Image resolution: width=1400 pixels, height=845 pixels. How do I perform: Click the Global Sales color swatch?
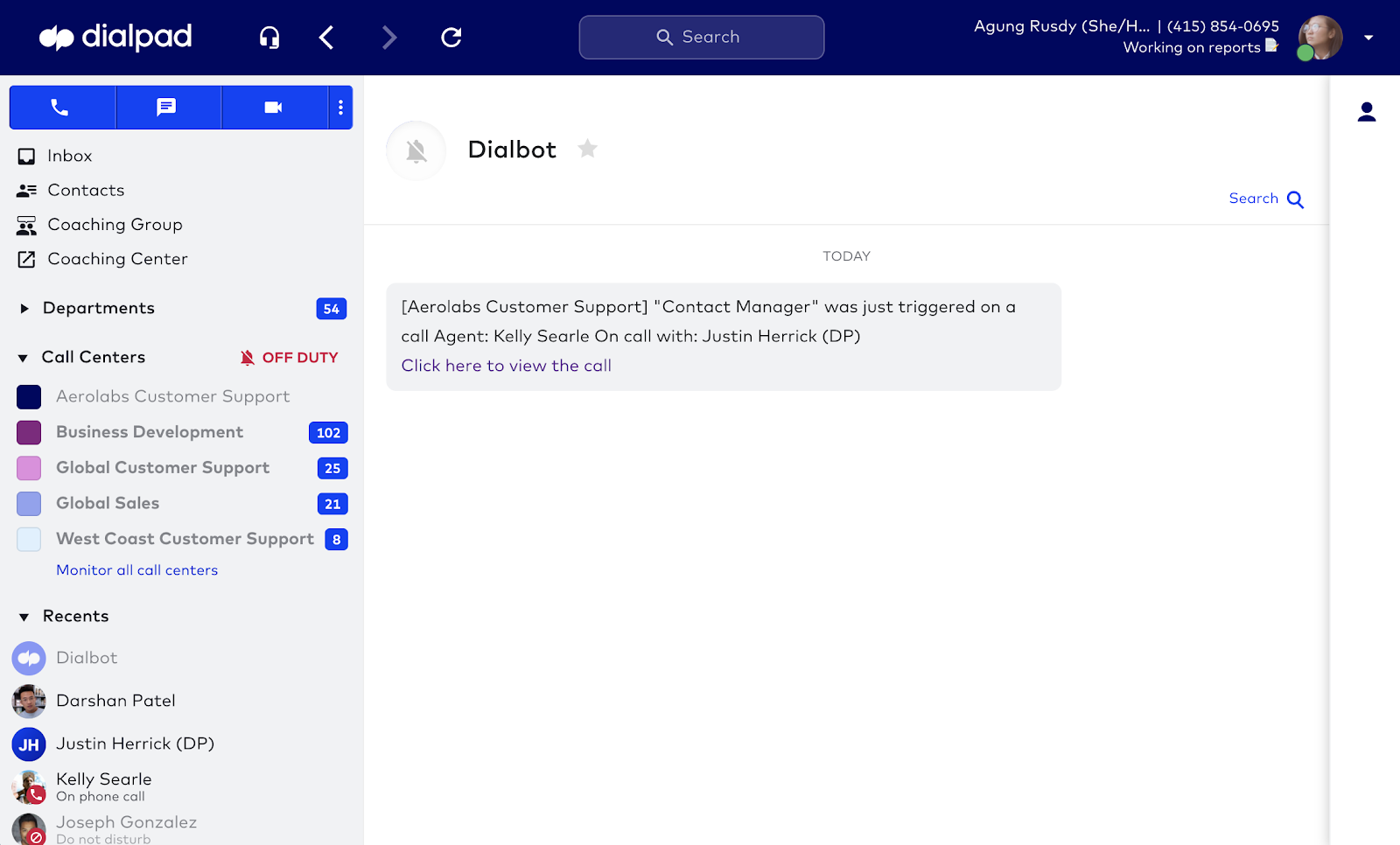coord(29,504)
